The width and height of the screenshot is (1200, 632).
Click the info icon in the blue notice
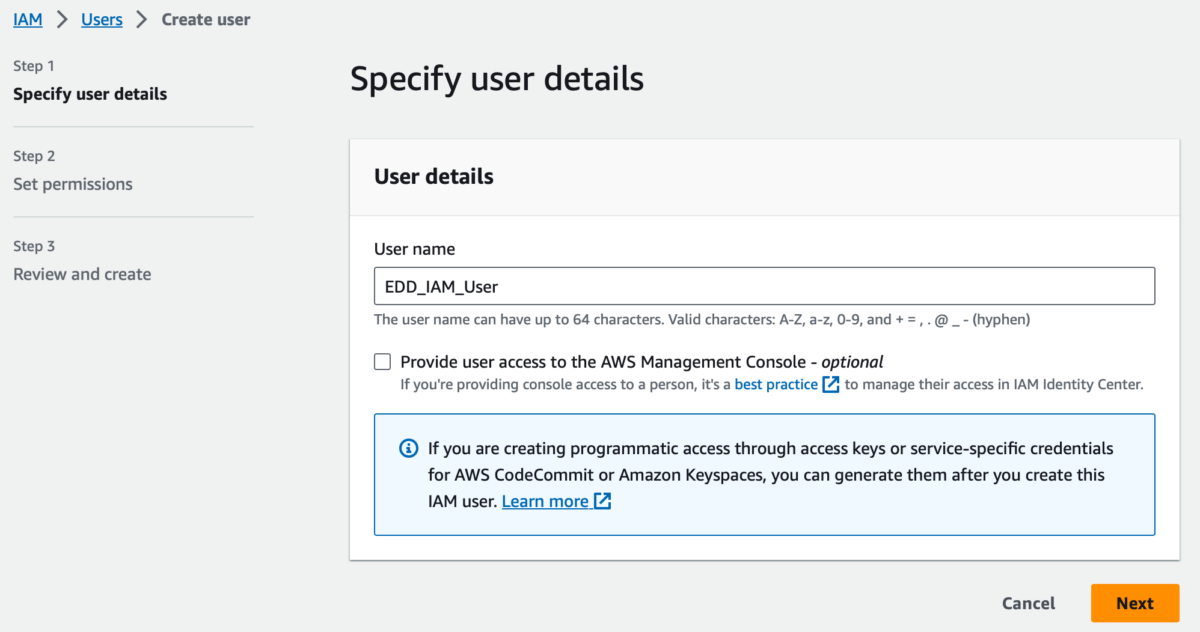(408, 448)
